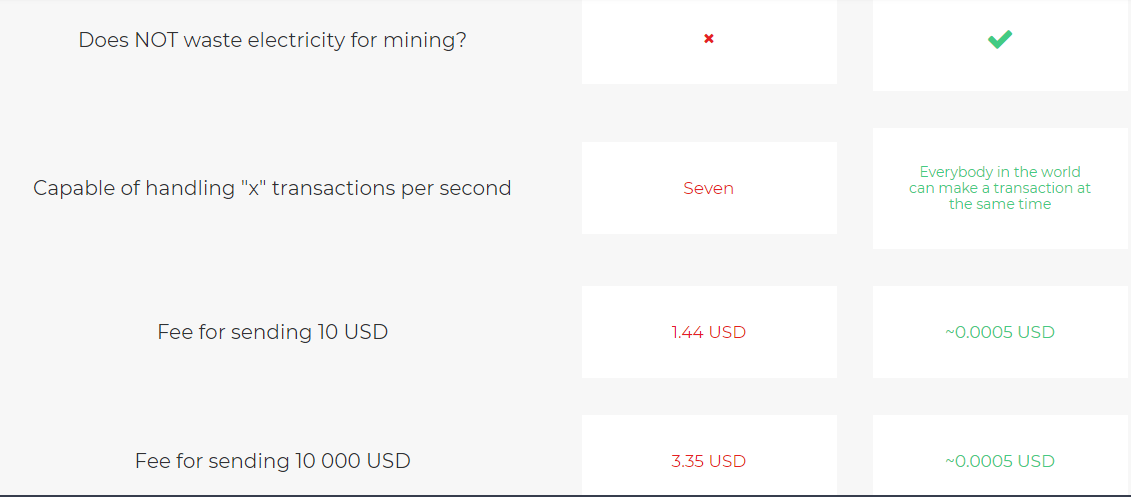The width and height of the screenshot is (1131, 497).
Task: Click the capitalized word "NOT"
Action: pos(155,41)
